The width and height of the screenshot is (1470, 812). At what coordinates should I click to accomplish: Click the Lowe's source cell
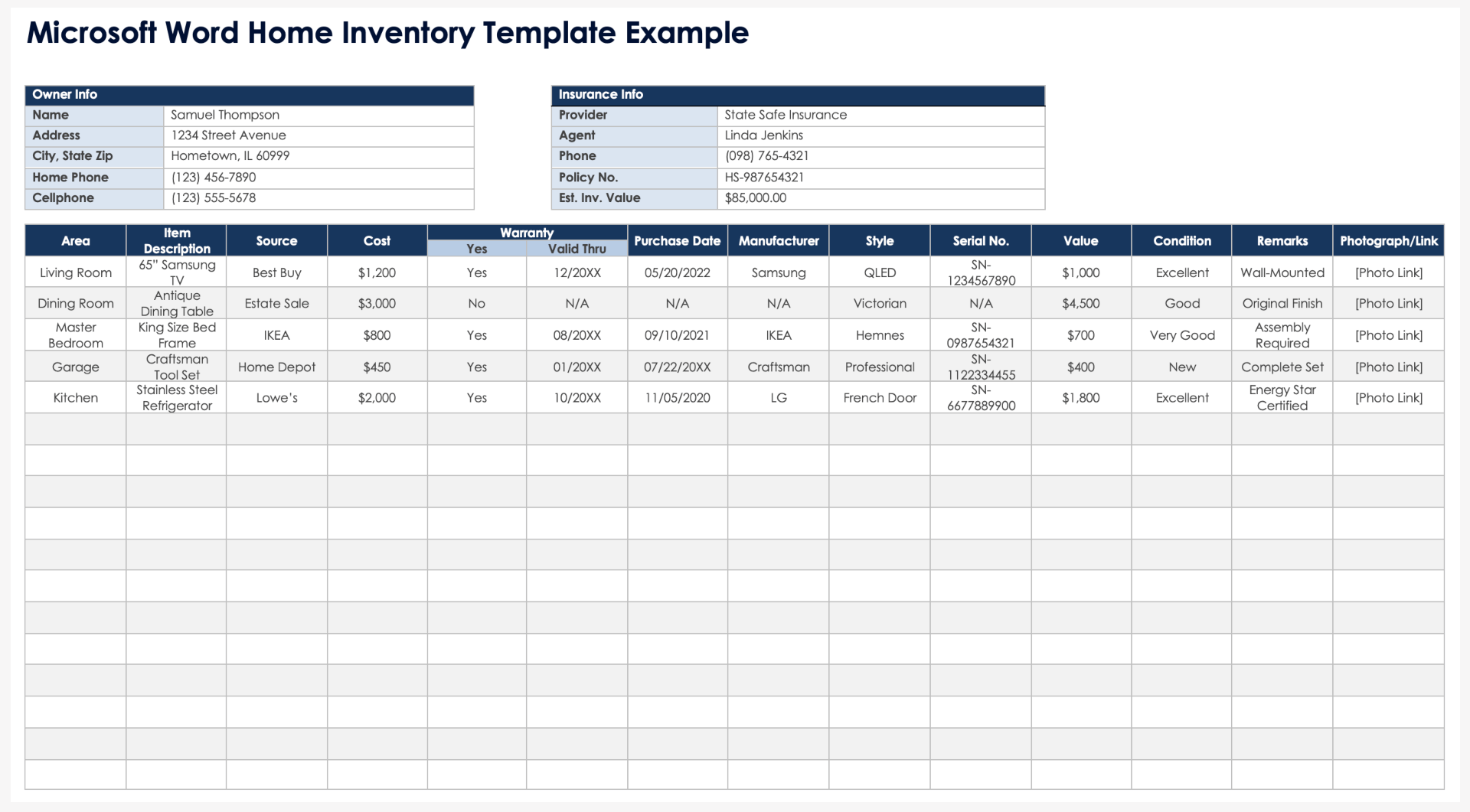coord(276,398)
